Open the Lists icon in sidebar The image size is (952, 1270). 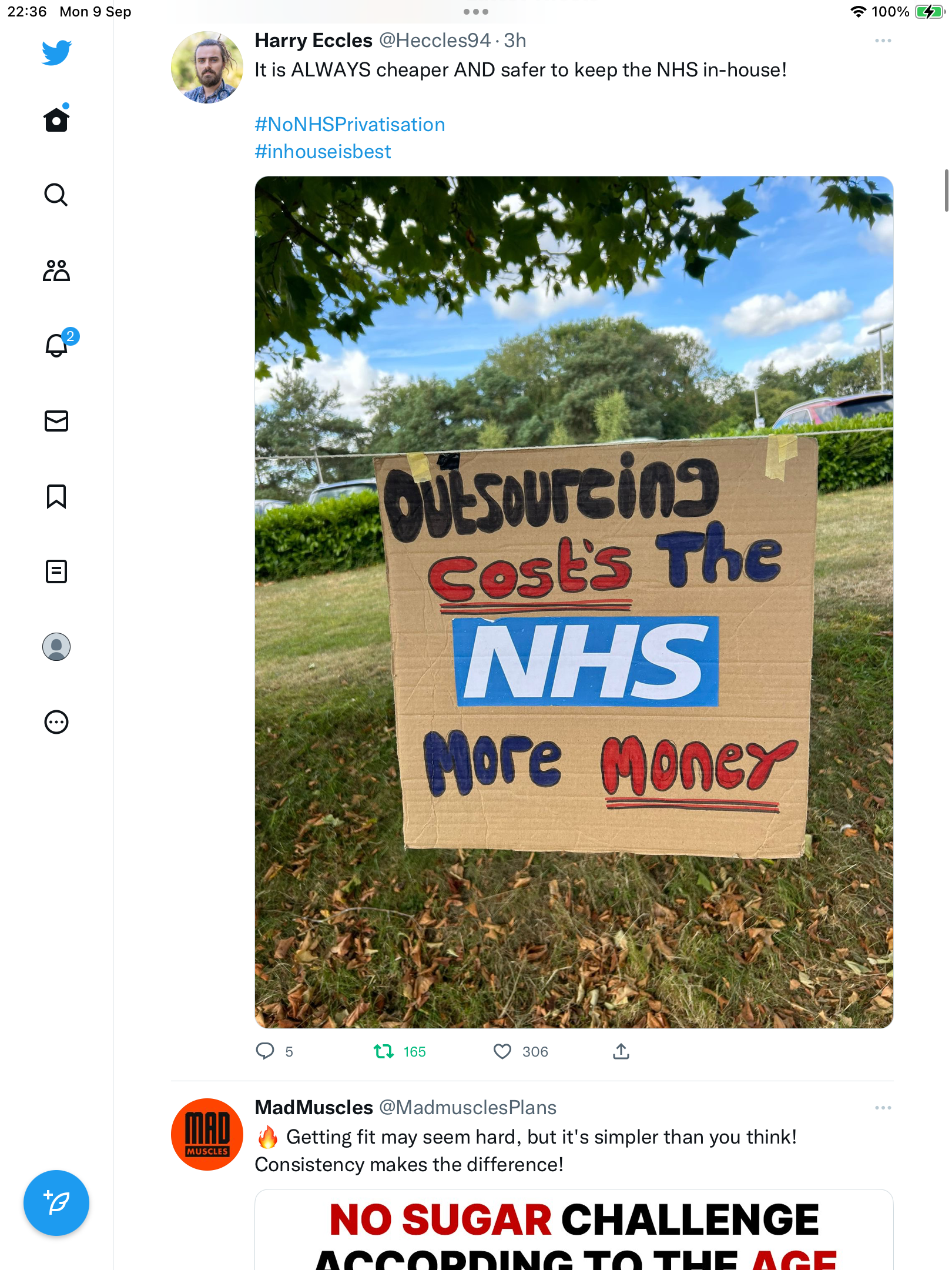(x=56, y=571)
